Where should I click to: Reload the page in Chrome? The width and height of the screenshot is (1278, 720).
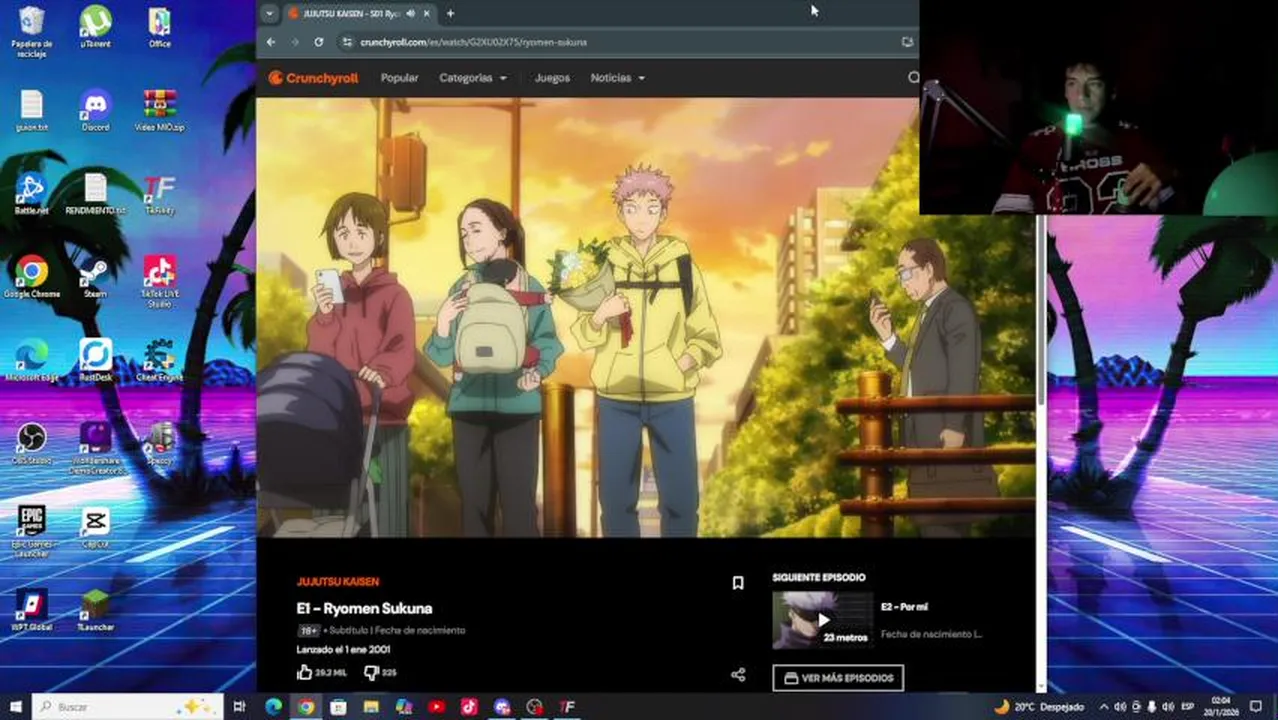click(x=319, y=42)
